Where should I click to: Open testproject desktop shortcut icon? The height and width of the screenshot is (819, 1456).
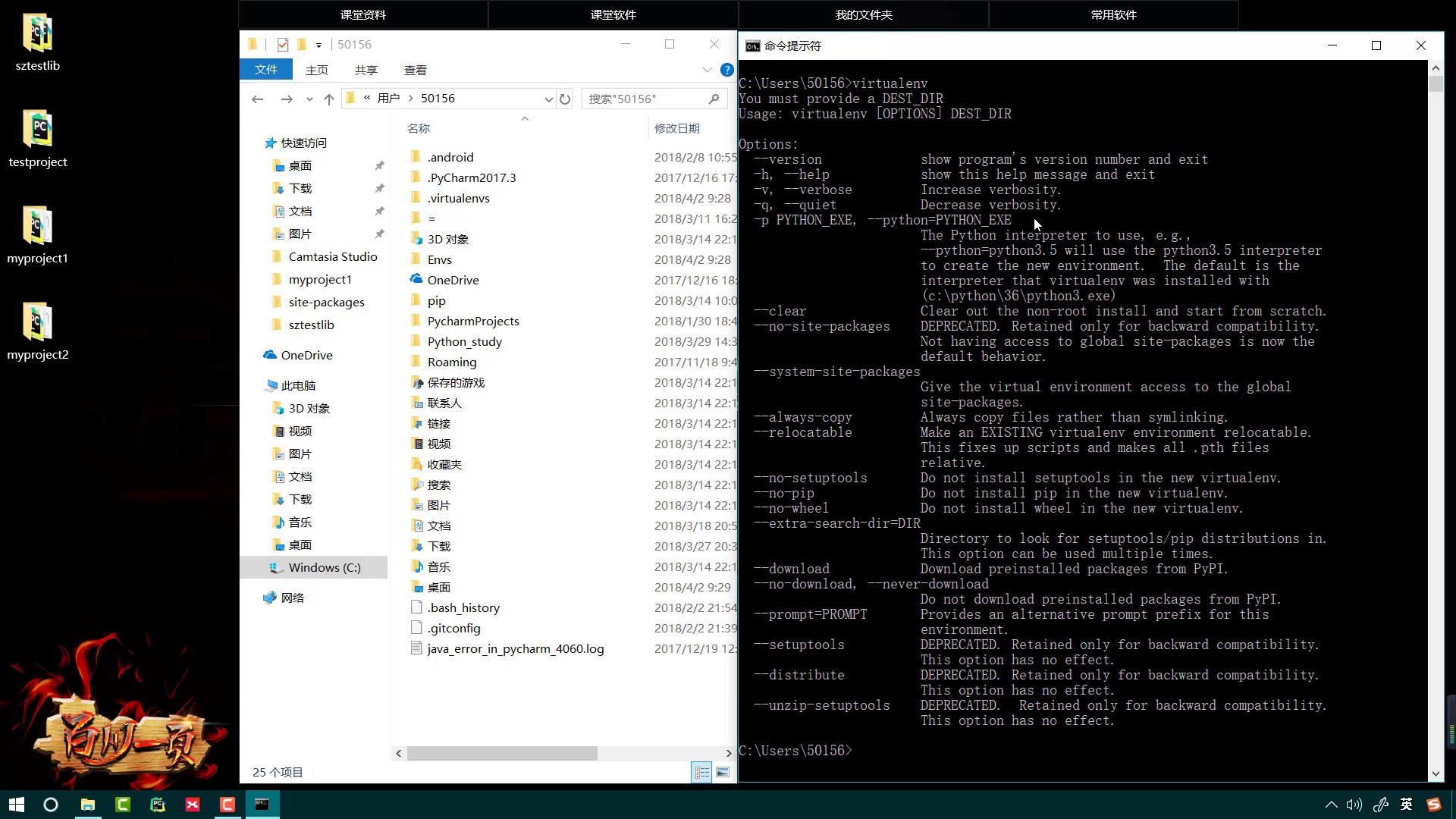[x=37, y=130]
